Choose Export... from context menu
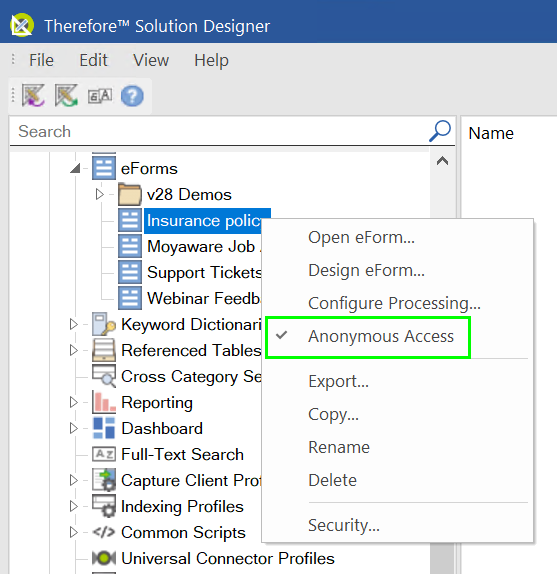The image size is (557, 574). coord(398,381)
